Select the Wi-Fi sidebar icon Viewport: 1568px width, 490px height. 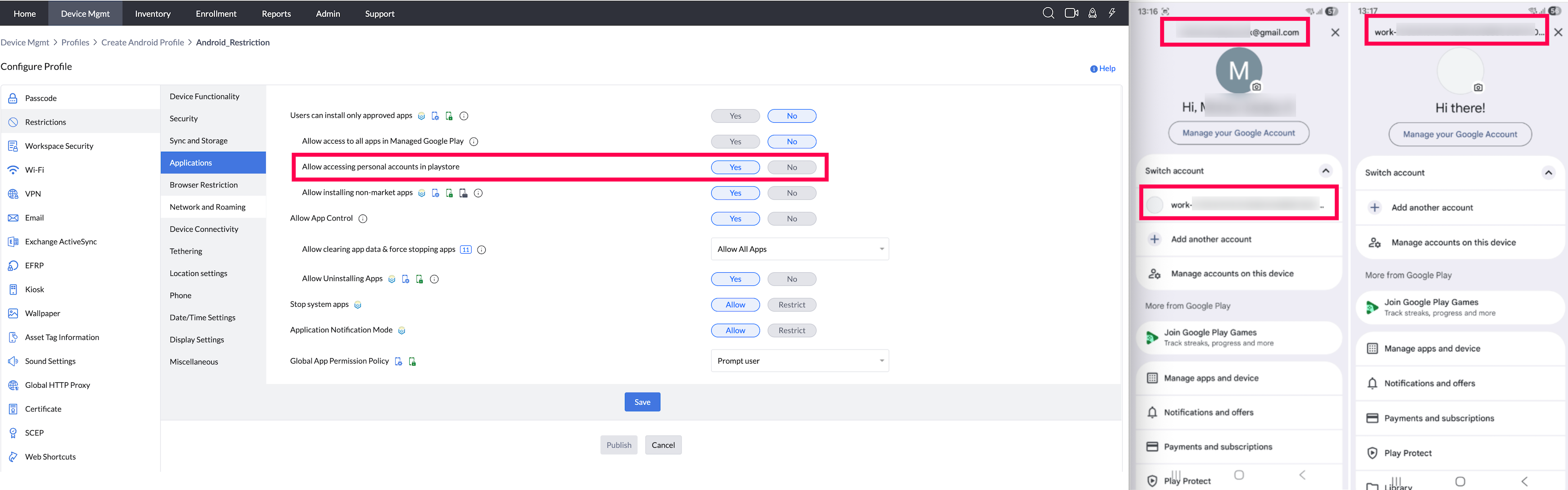click(x=13, y=169)
